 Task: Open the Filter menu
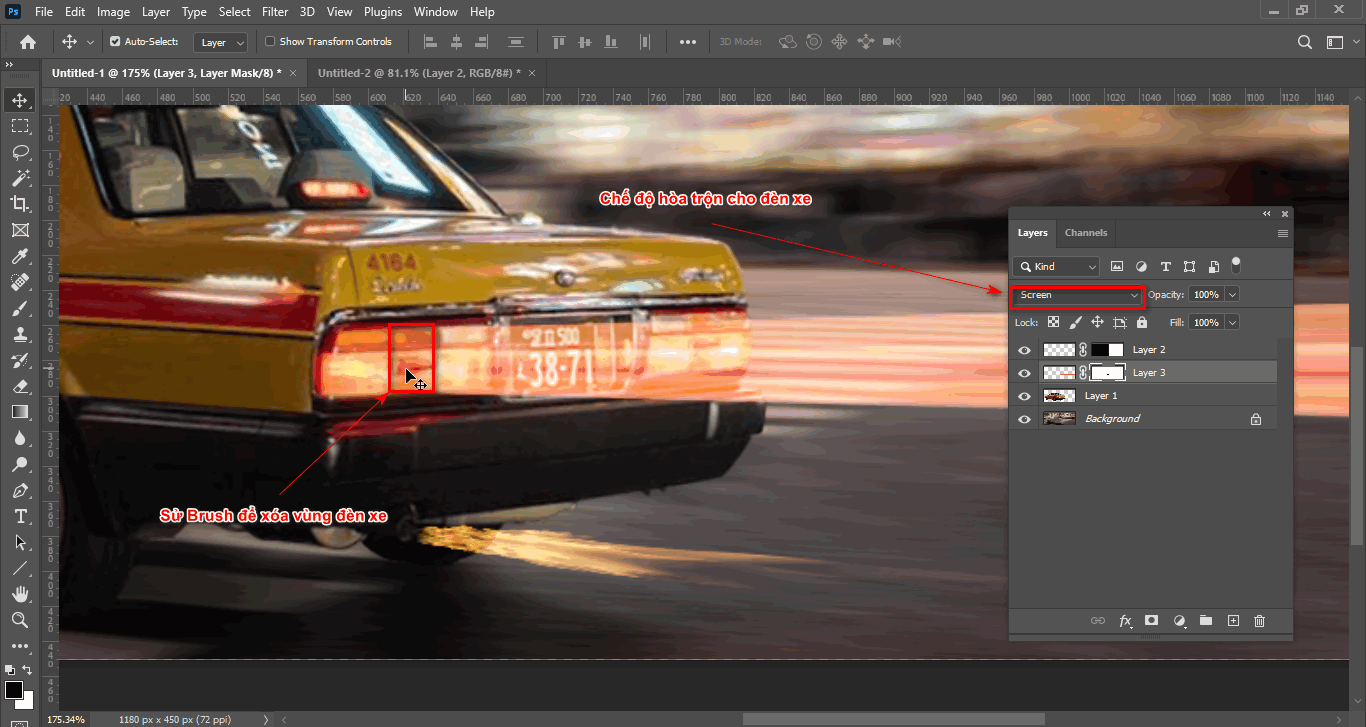pyautogui.click(x=275, y=11)
